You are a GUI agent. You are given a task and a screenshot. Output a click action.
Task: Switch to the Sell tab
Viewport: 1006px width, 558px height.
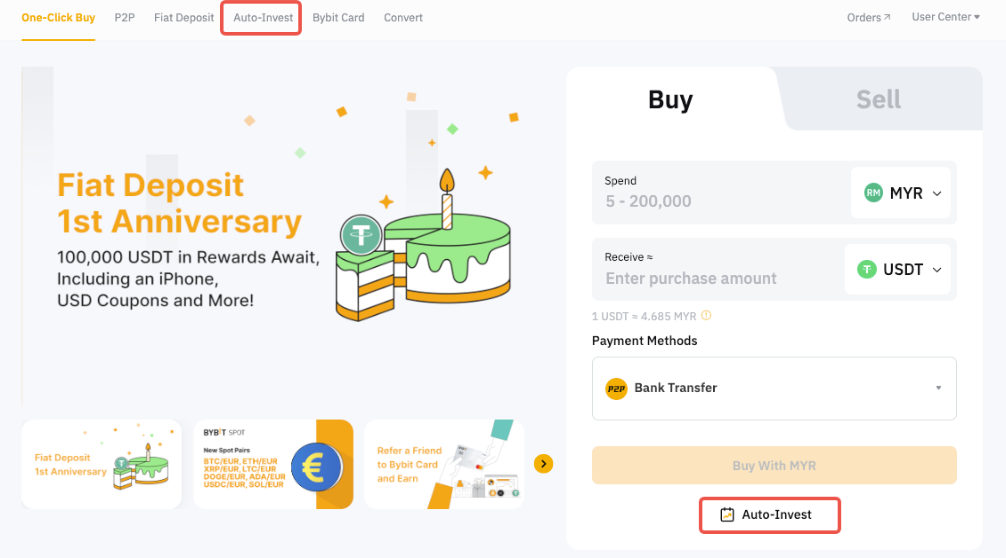[x=878, y=100]
